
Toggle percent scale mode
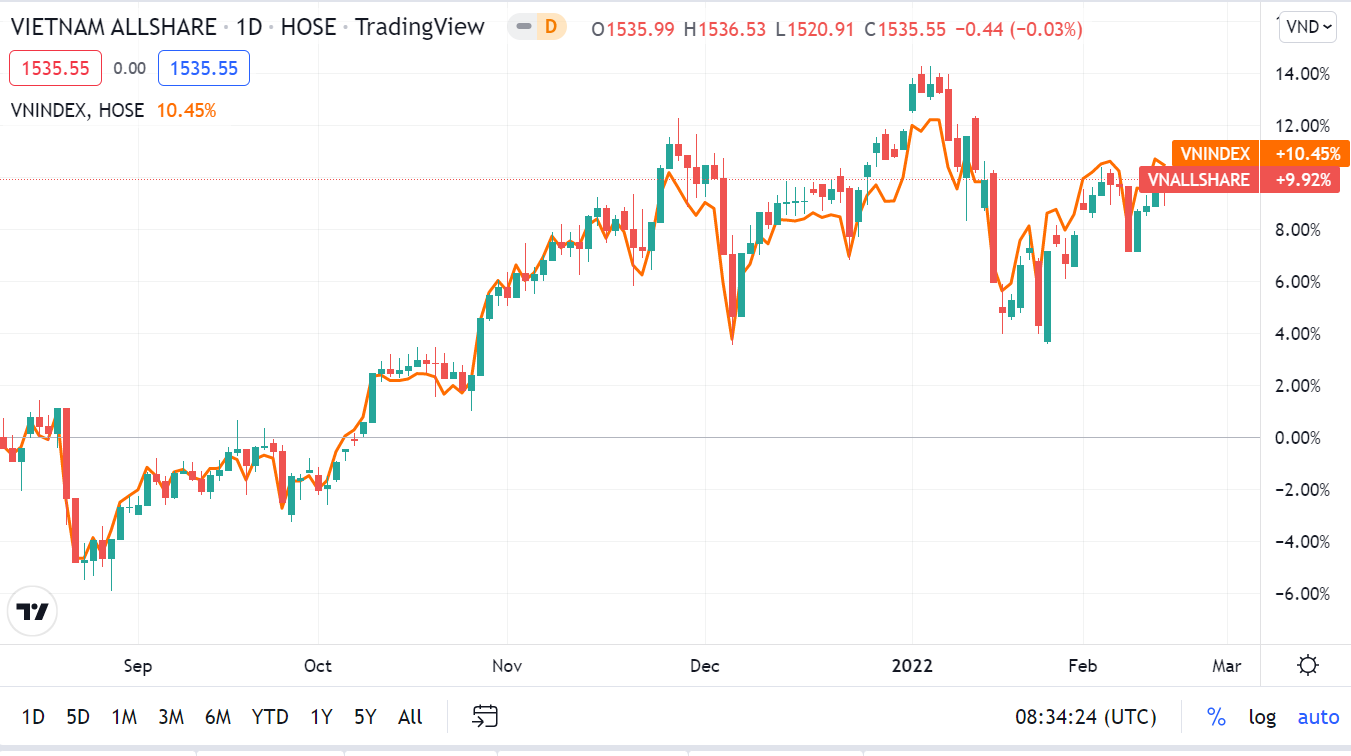[1216, 716]
